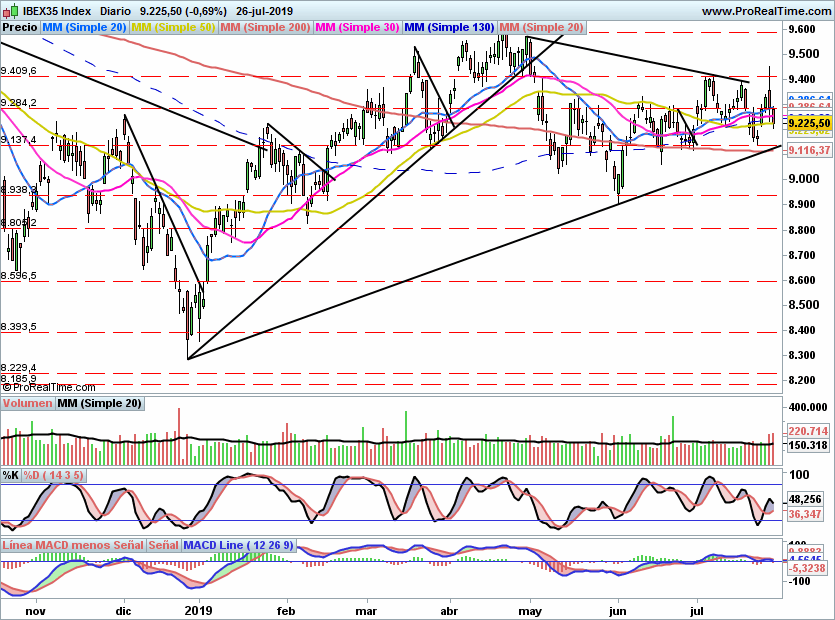Click the 8.185,9 level label
The height and width of the screenshot is (620, 835).
19,378
